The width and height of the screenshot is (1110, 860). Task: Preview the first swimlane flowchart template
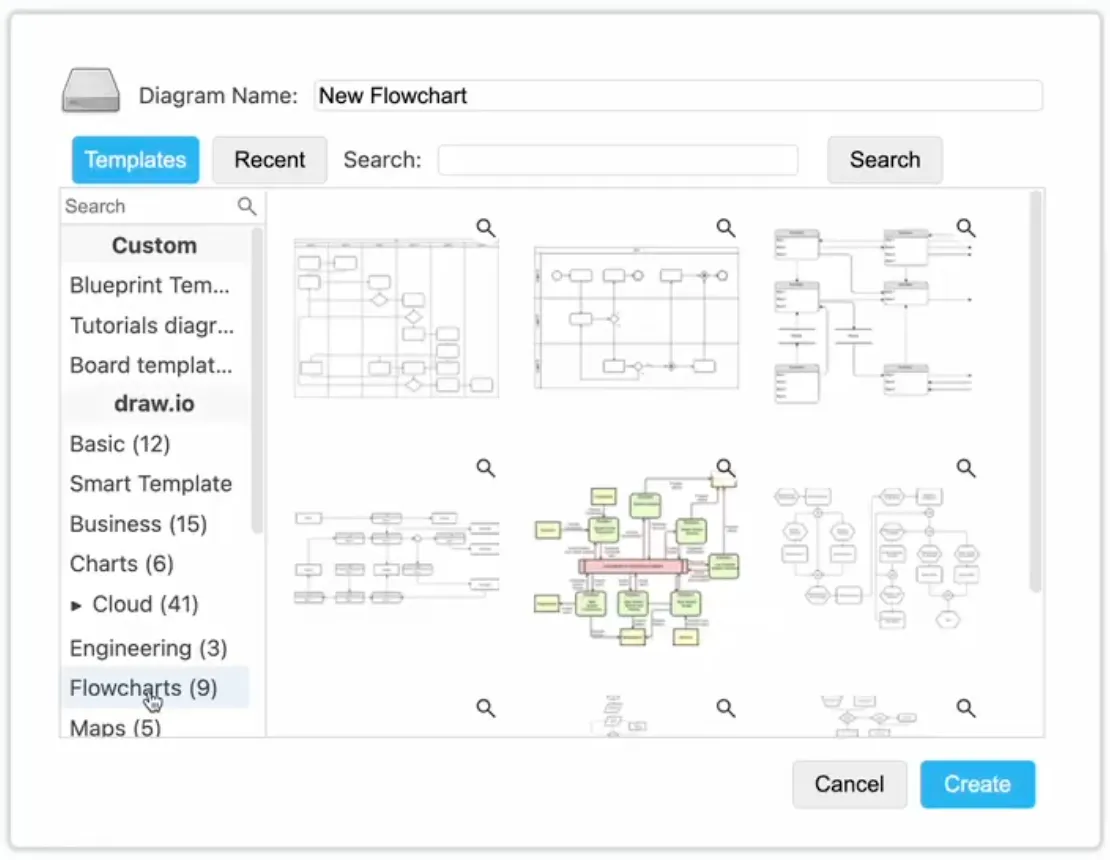486,228
